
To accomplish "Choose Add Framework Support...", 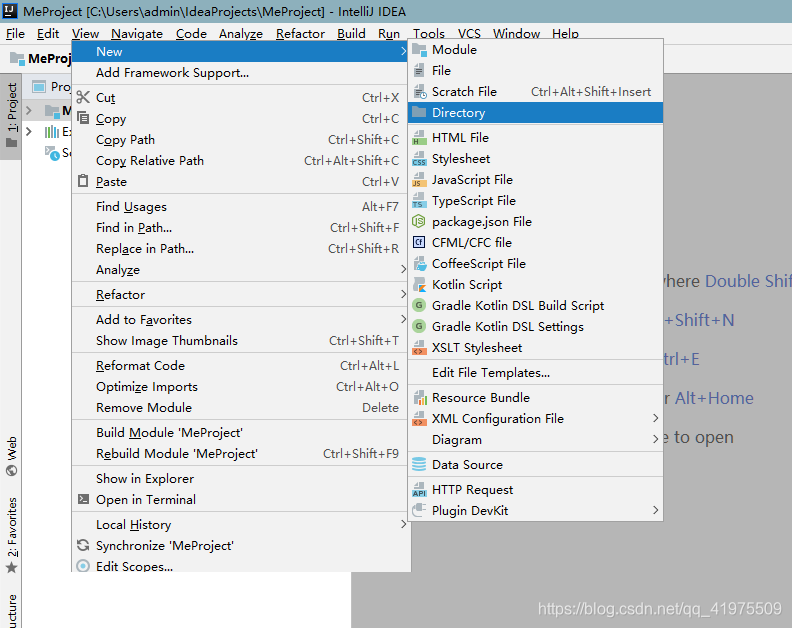I will point(240,73).
